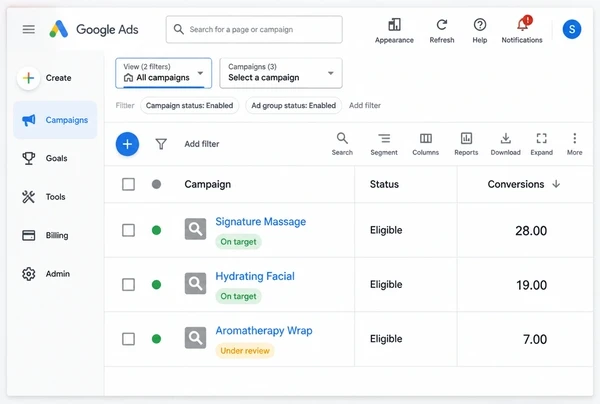Toggle select-all campaigns checkbox
The width and height of the screenshot is (600, 404).
coord(128,184)
